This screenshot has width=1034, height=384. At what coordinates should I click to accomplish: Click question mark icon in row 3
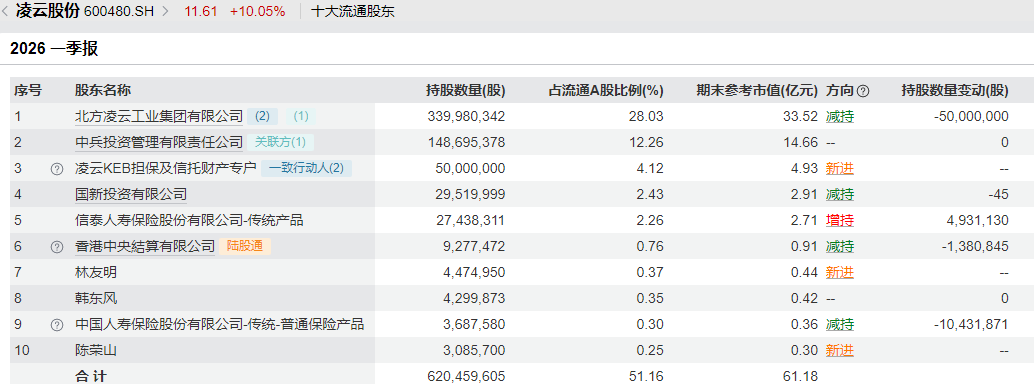pos(57,169)
